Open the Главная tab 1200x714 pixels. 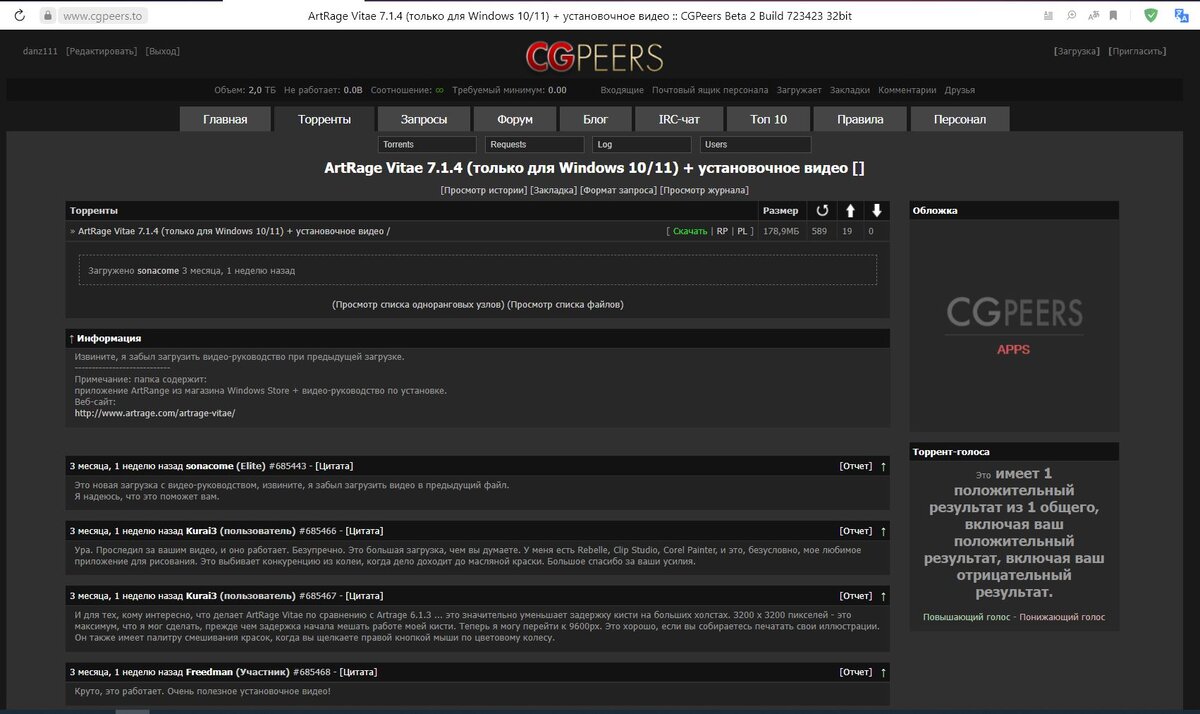(x=225, y=119)
